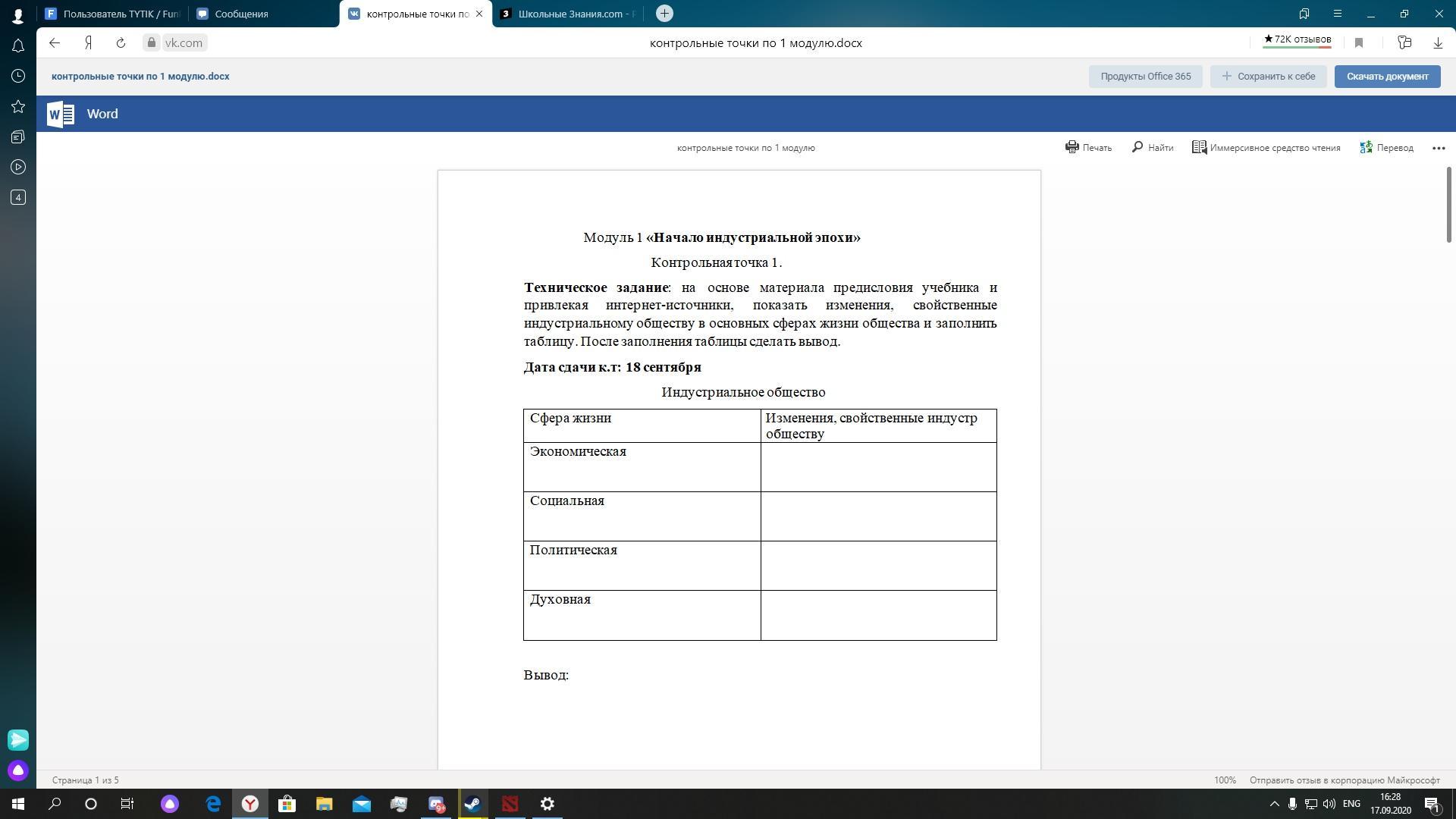The height and width of the screenshot is (819, 1456).
Task: Click the notifications bell in sidebar
Action: point(18,46)
